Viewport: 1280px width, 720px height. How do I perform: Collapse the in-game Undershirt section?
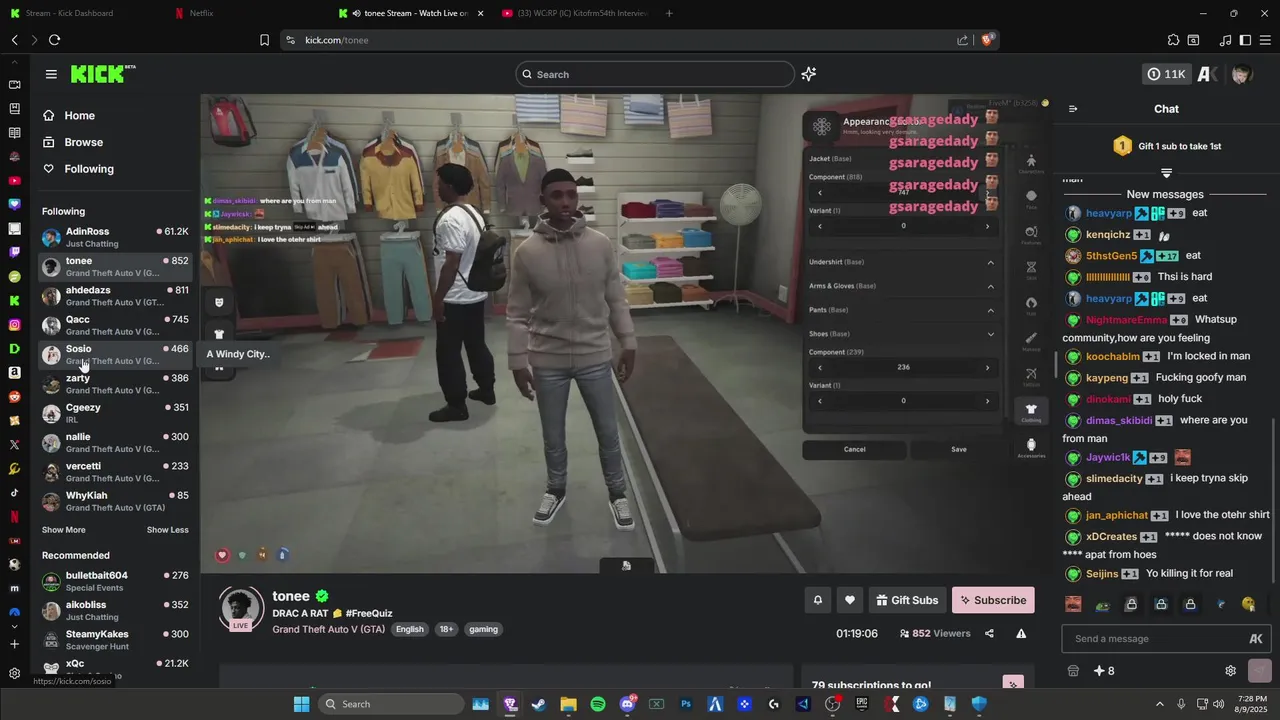click(x=991, y=262)
